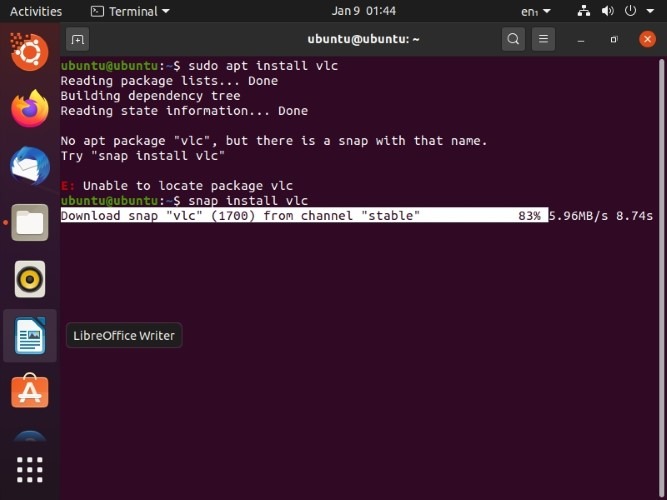Image resolution: width=667 pixels, height=500 pixels.
Task: Click the 'snap install vlc' command line
Action: pyautogui.click(x=248, y=200)
